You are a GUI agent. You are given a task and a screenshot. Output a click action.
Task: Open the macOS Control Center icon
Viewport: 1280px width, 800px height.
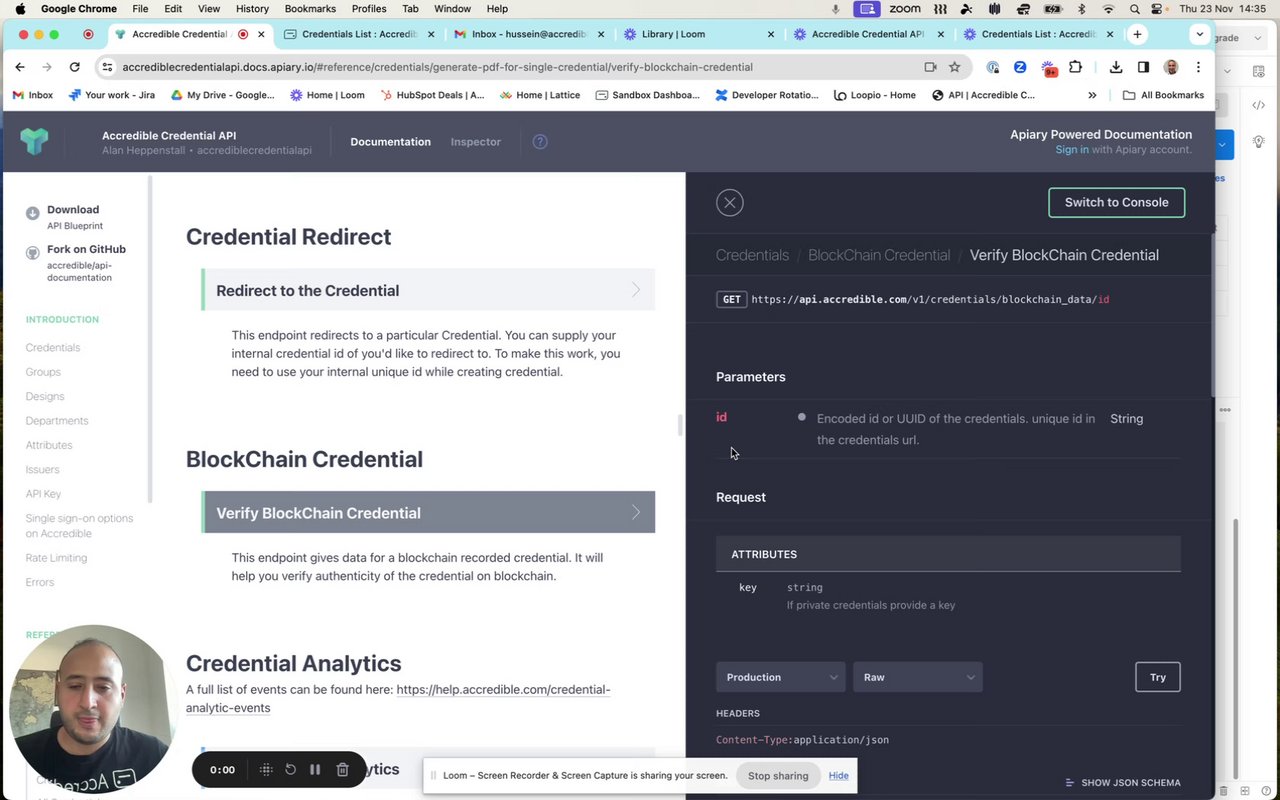(1157, 9)
